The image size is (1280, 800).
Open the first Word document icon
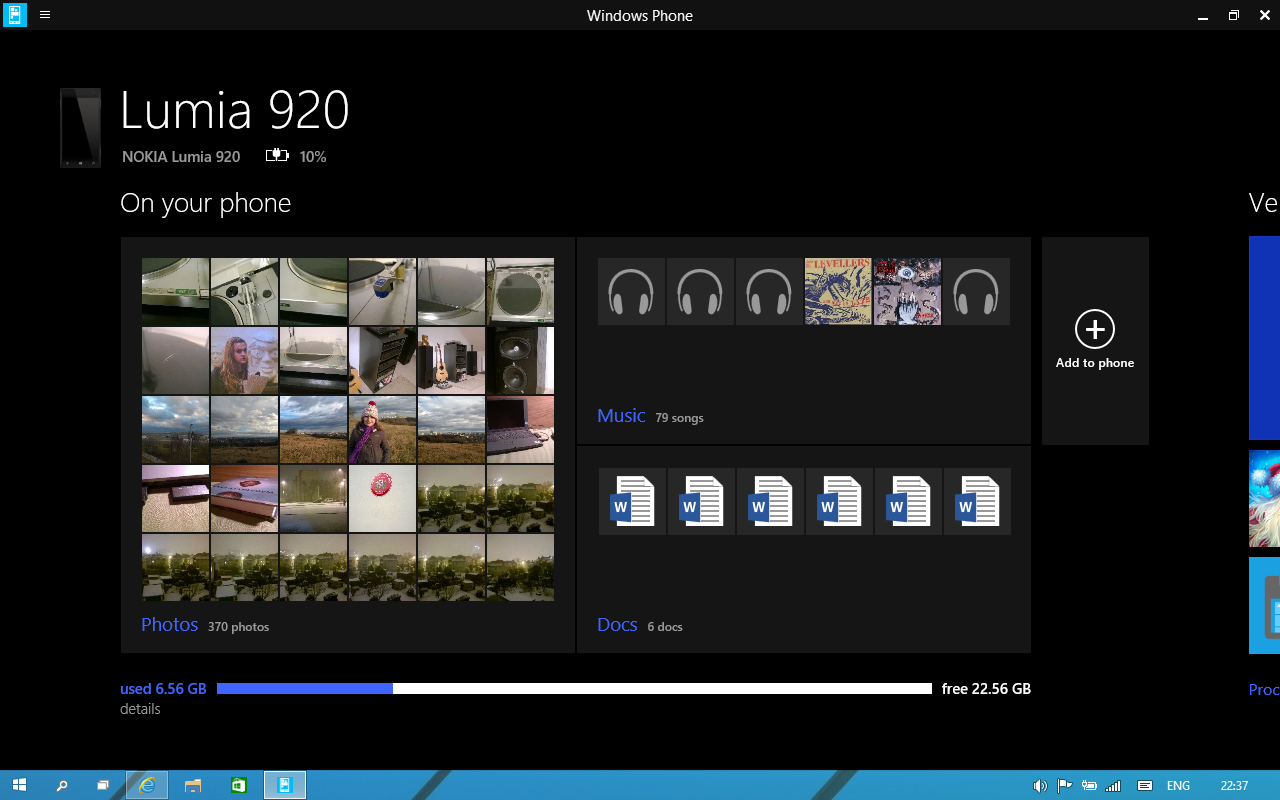[x=632, y=502]
